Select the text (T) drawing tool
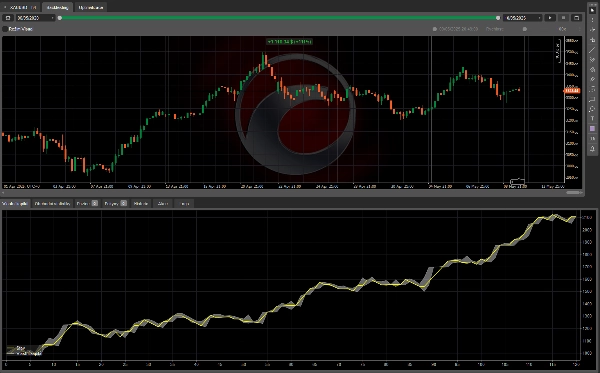The image size is (600, 373). point(592,119)
